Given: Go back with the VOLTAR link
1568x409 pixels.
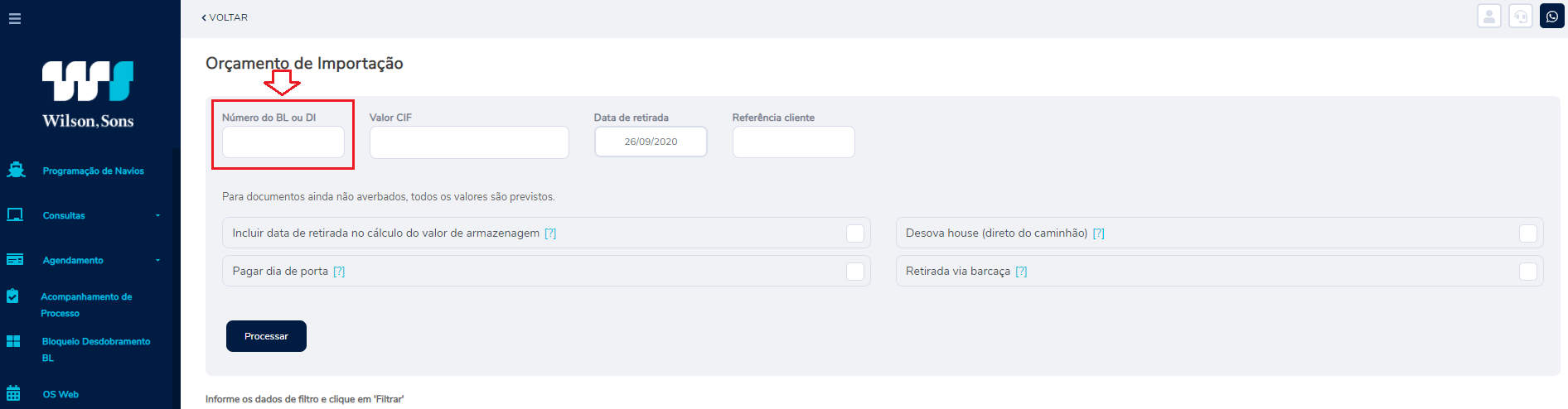Looking at the screenshot, I should pyautogui.click(x=225, y=17).
